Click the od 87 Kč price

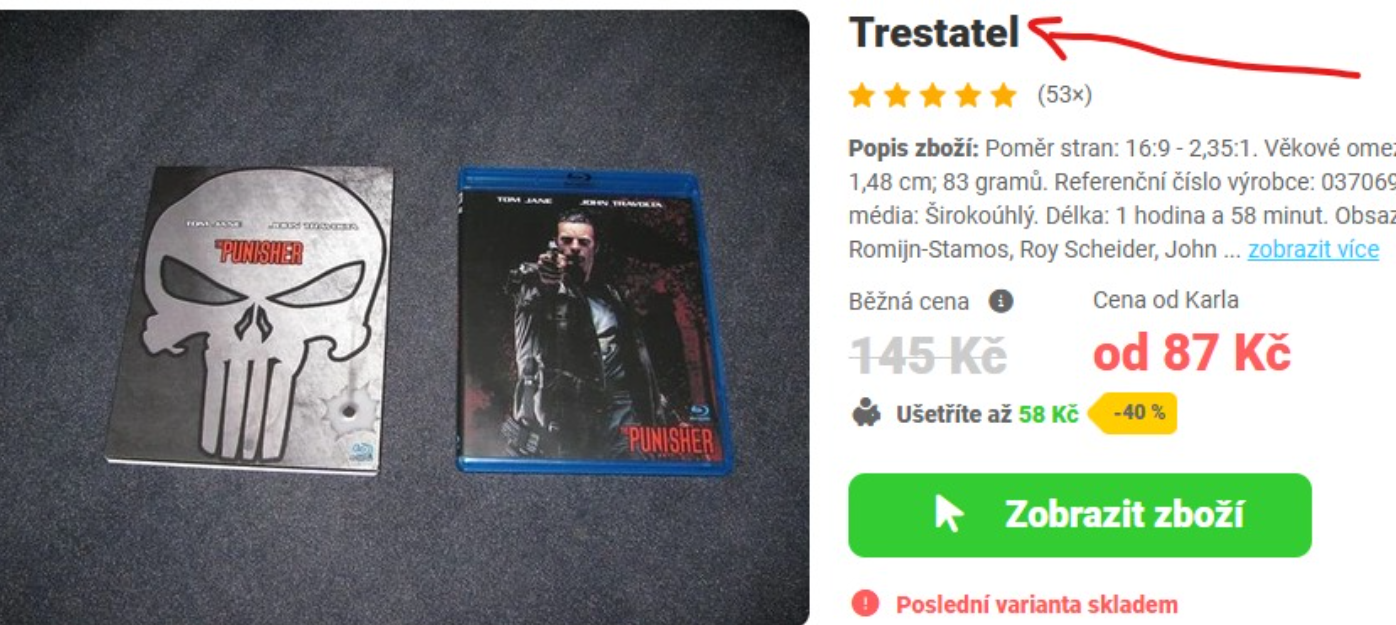1192,353
